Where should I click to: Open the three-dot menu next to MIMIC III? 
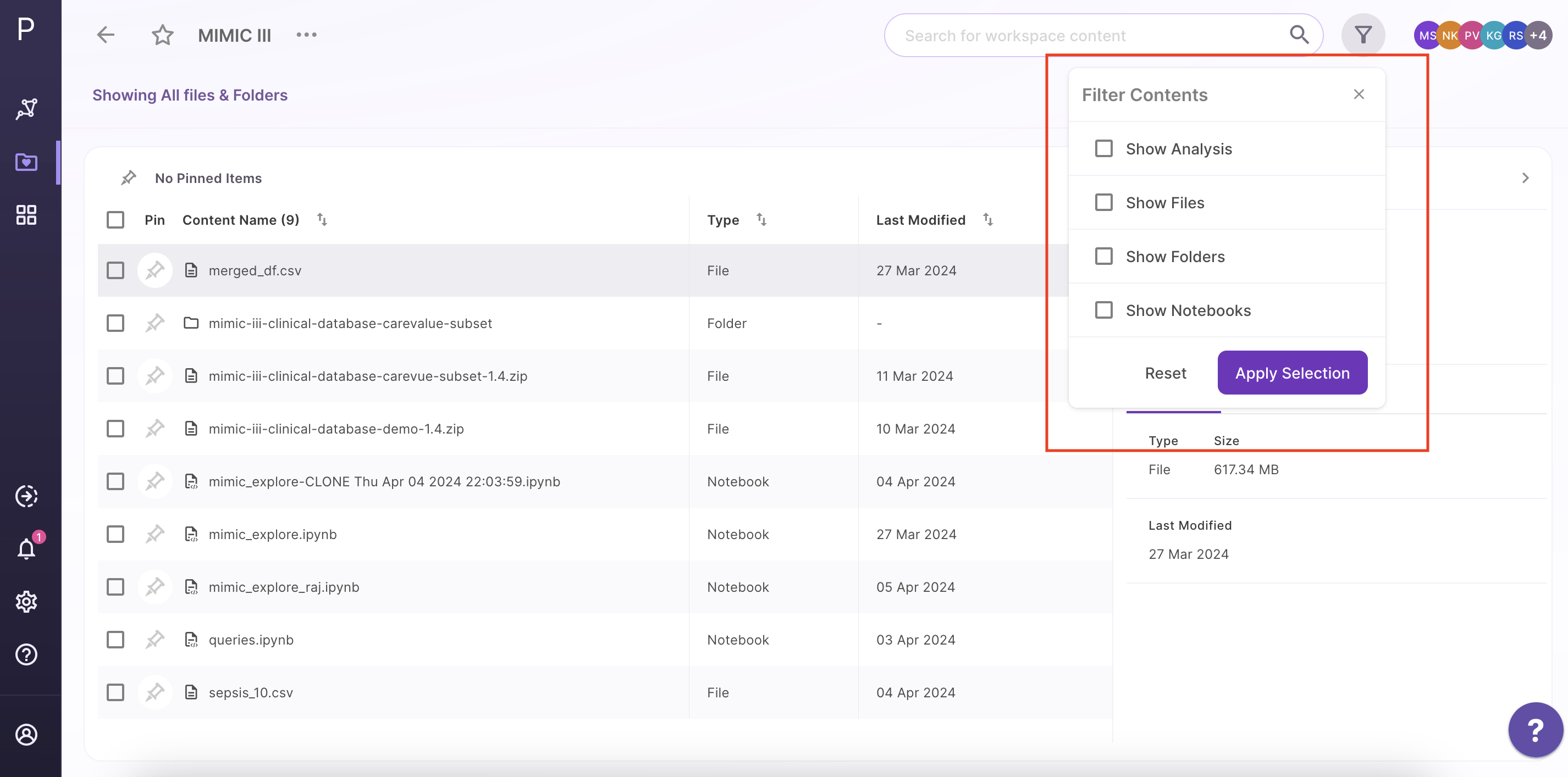tap(306, 35)
